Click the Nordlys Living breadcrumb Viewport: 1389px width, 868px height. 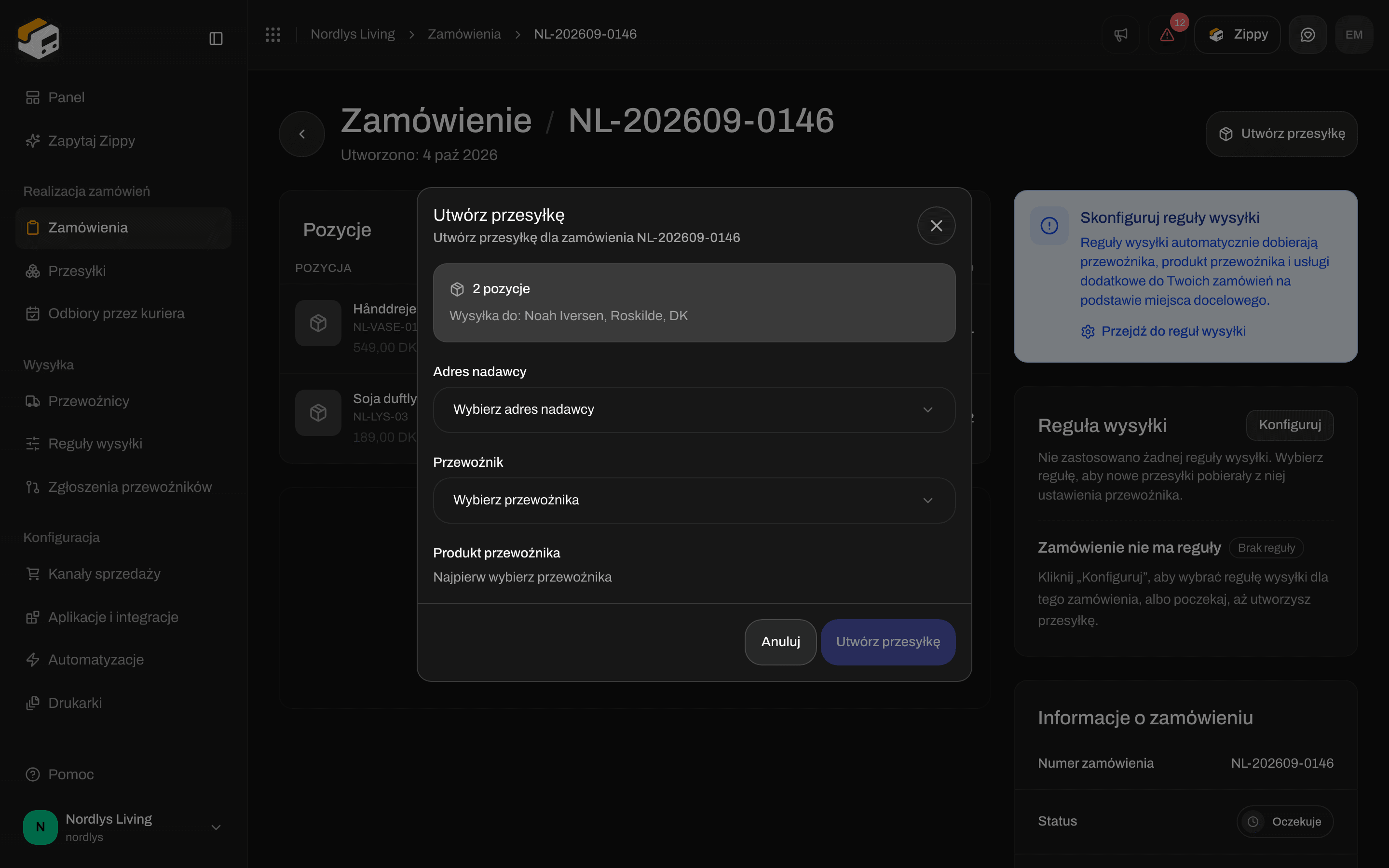pos(353,34)
